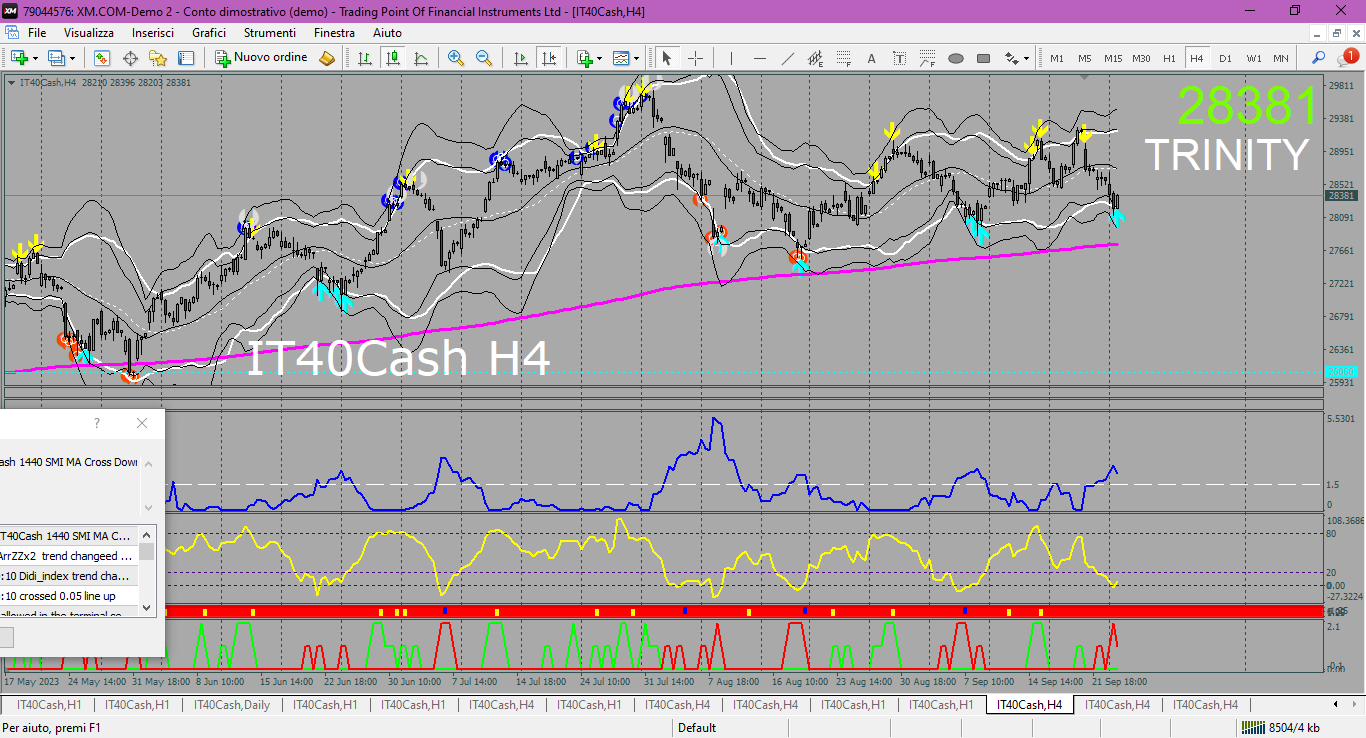
Task: Close the alert dialog with X
Action: click(x=142, y=423)
